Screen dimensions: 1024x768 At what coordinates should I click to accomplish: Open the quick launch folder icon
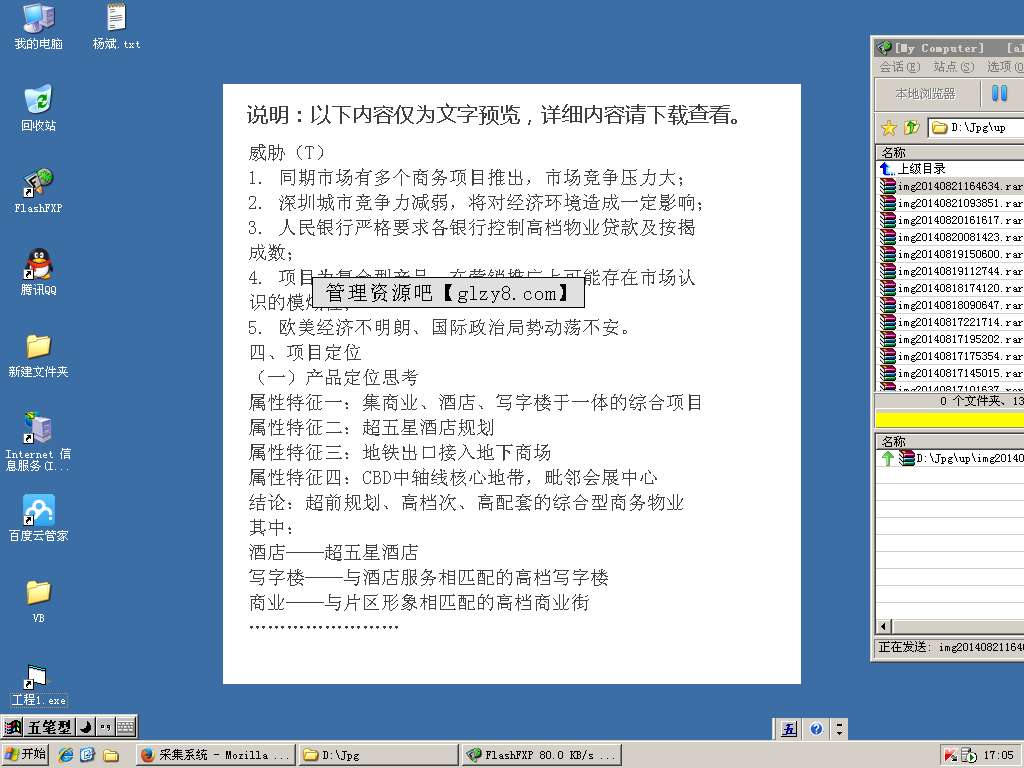coord(110,755)
